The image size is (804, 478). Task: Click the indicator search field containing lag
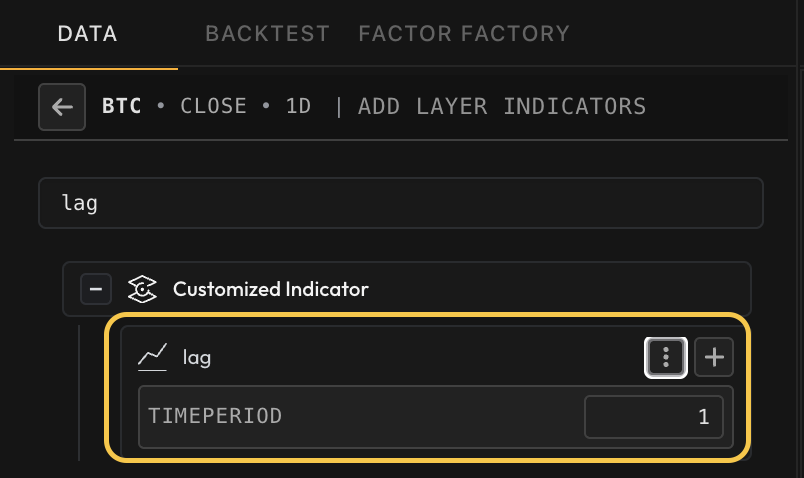(x=400, y=203)
